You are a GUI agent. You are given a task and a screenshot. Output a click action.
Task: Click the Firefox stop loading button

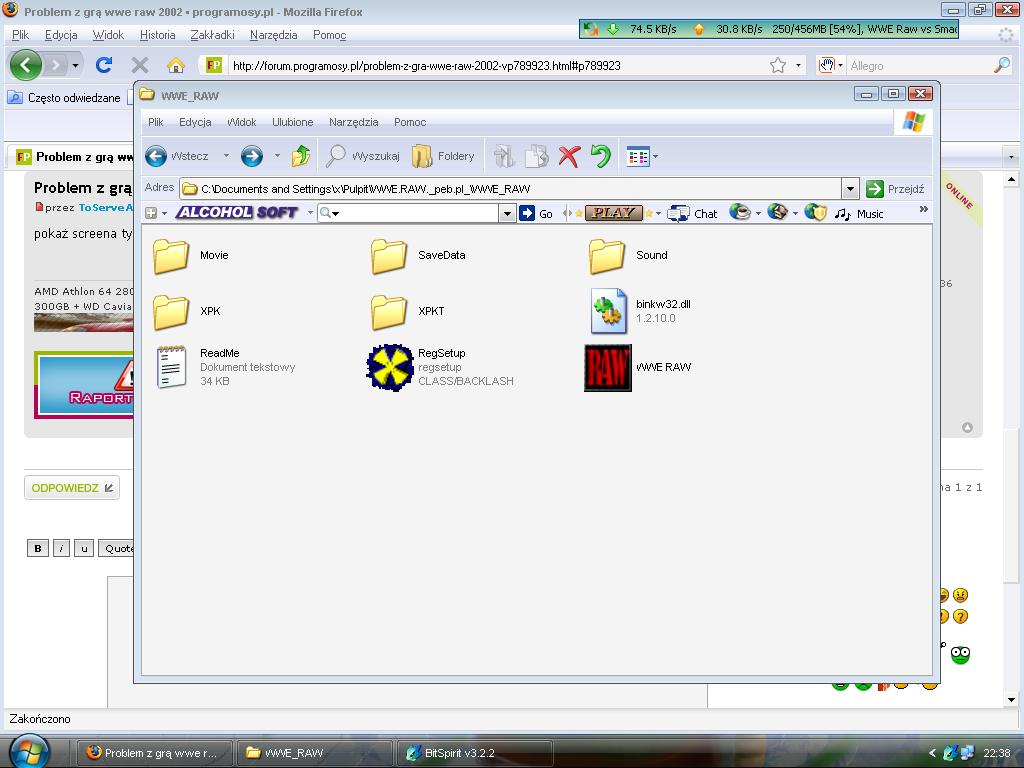coord(140,65)
